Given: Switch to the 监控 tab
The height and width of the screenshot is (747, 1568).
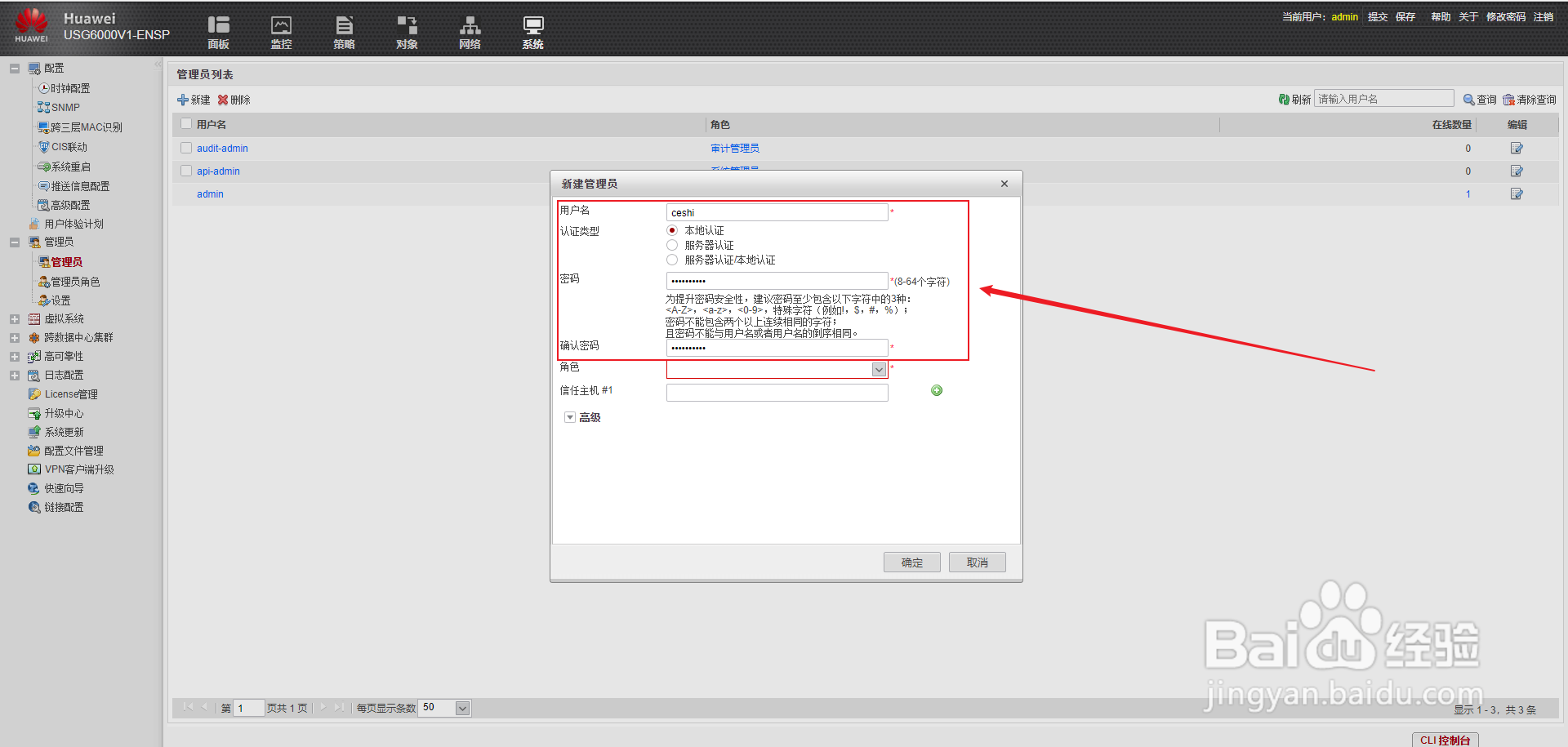Looking at the screenshot, I should (x=281, y=31).
